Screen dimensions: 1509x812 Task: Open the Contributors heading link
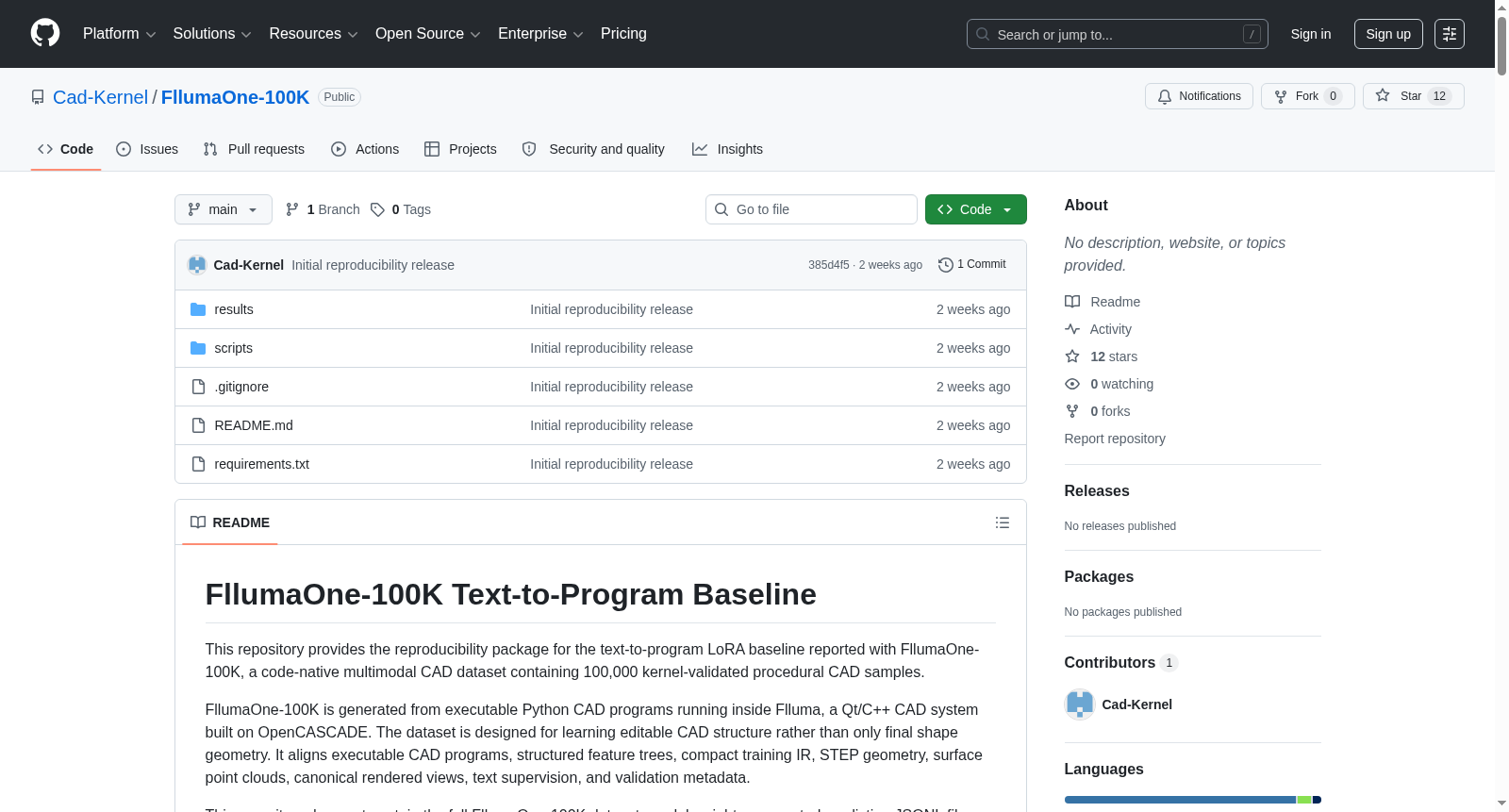(x=1120, y=663)
